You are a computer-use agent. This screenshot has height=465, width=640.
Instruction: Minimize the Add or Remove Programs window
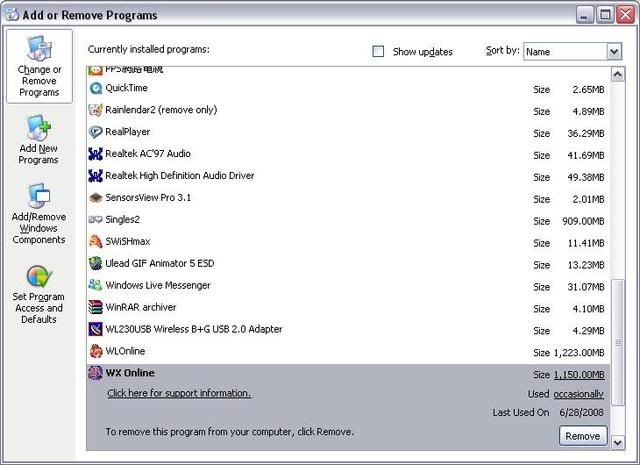coord(584,15)
